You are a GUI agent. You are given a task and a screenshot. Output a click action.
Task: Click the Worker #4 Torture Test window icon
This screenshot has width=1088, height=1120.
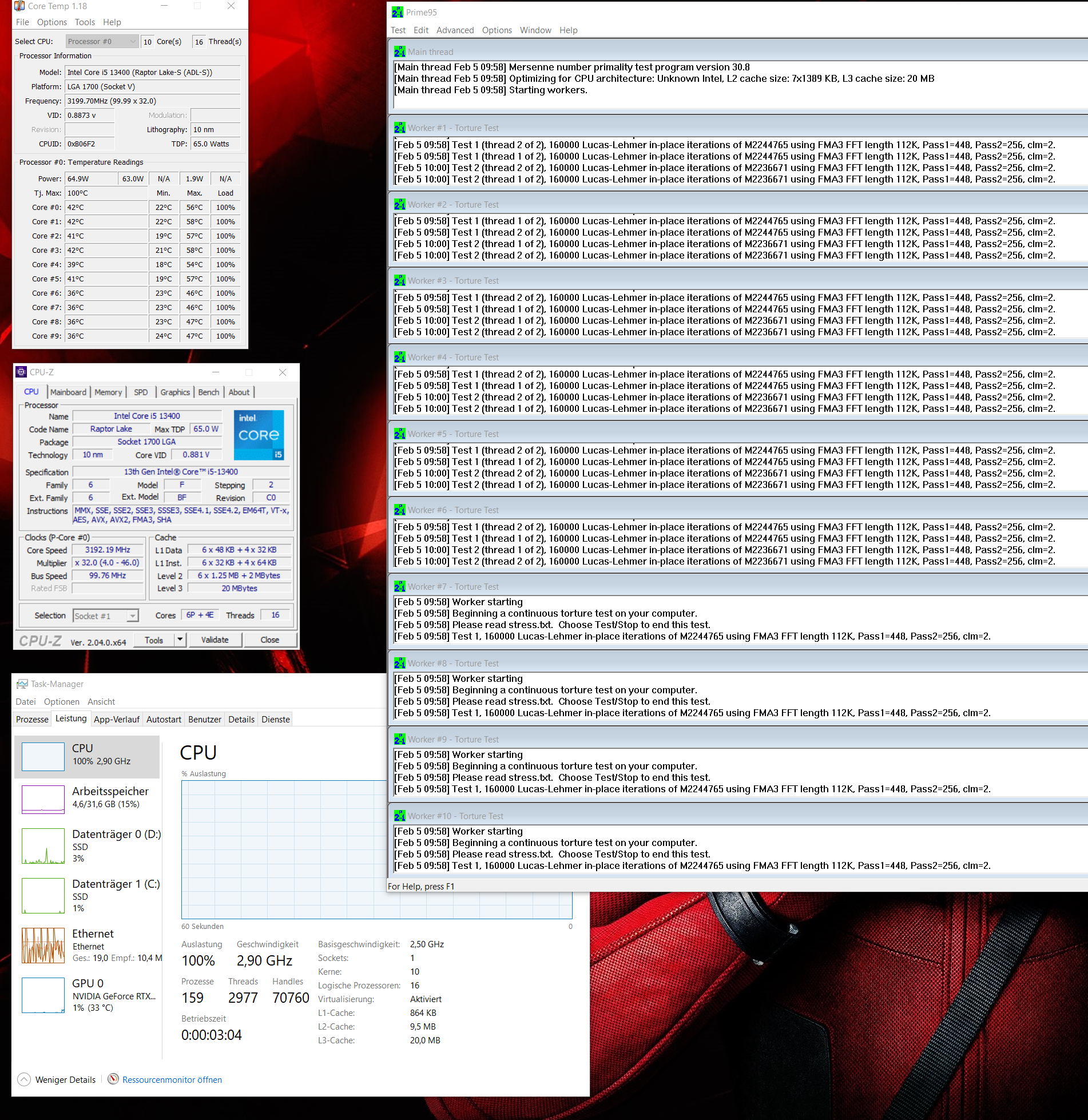pyautogui.click(x=399, y=357)
